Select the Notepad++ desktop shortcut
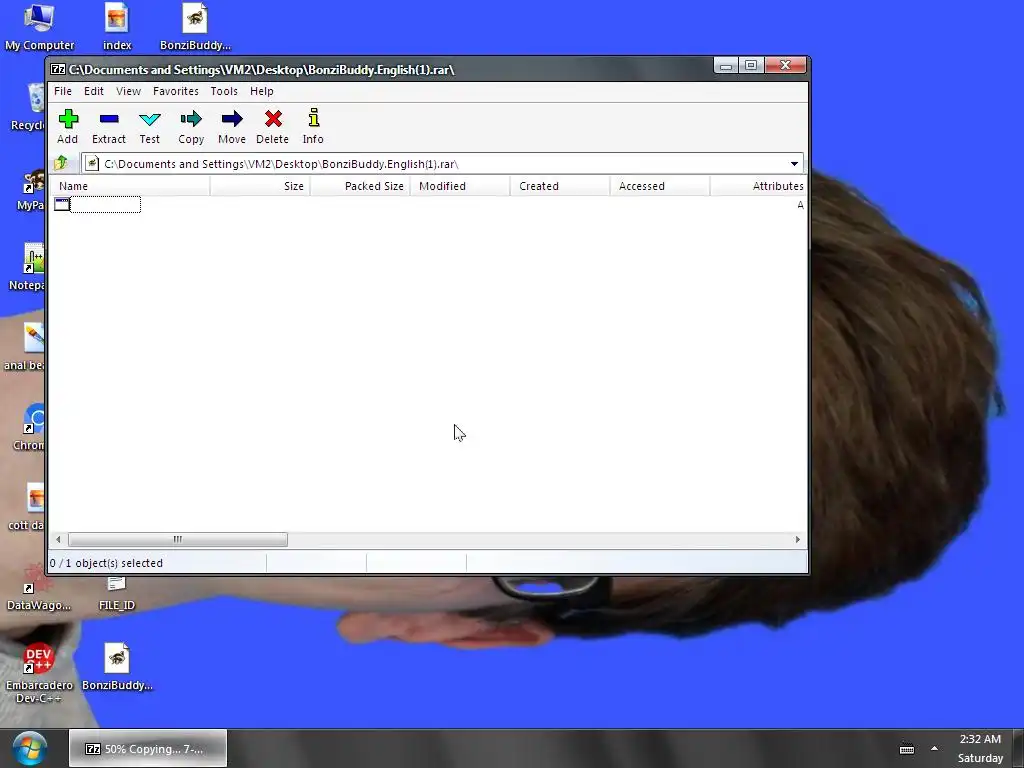Viewport: 1024px width, 768px height. [27, 268]
